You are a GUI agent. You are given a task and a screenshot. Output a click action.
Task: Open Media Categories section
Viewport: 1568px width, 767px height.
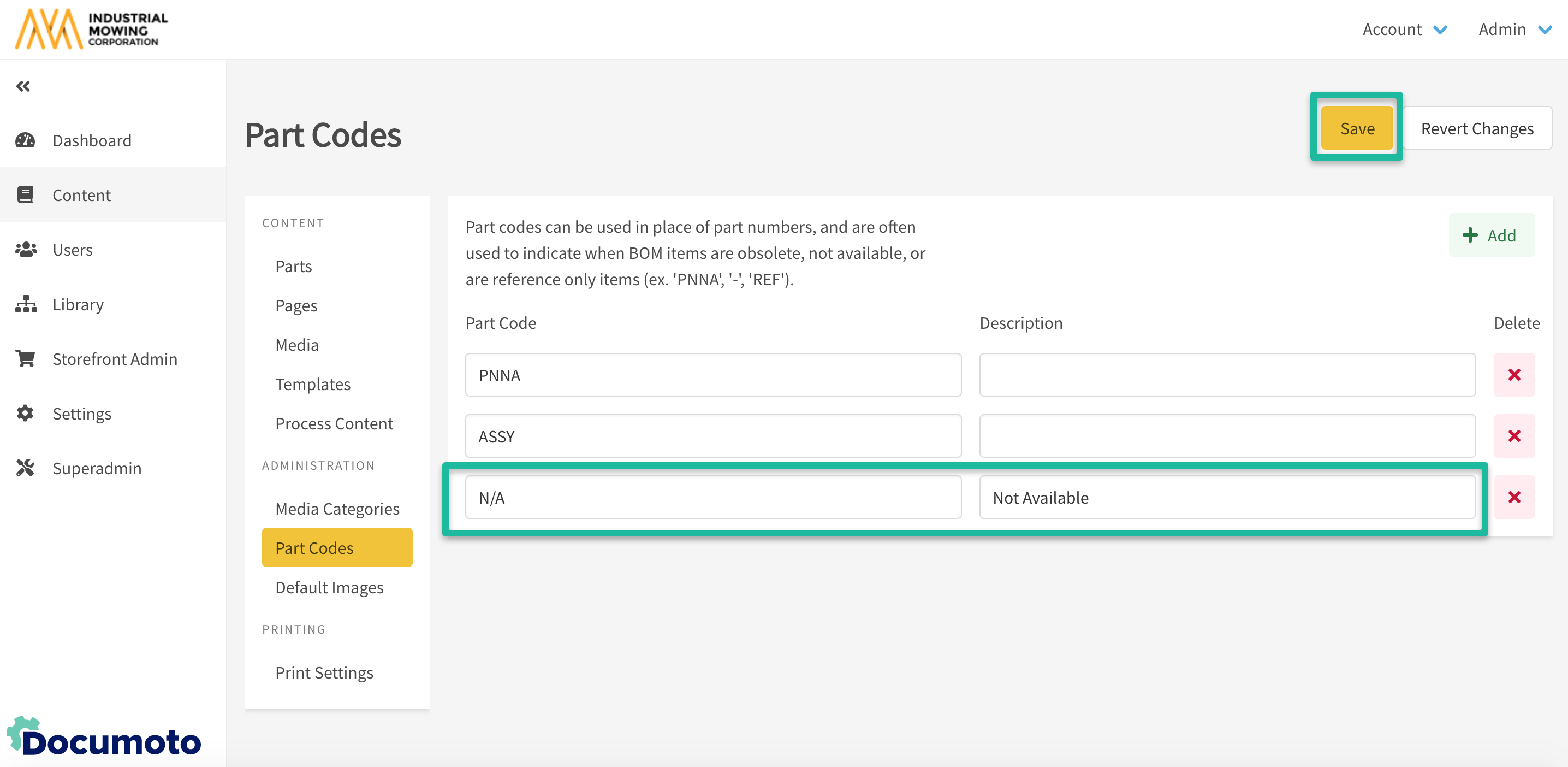[x=337, y=509]
